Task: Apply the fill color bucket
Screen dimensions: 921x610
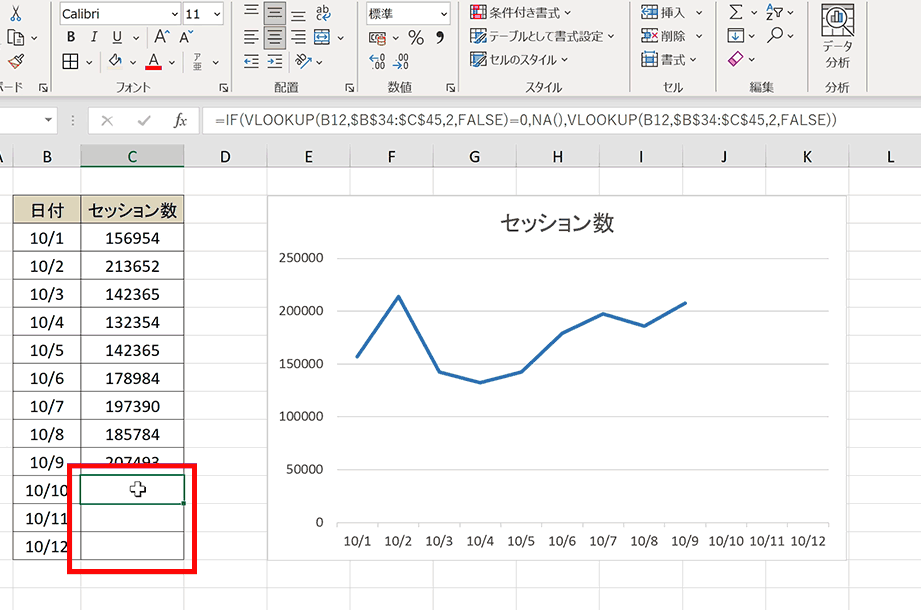Action: [115, 61]
